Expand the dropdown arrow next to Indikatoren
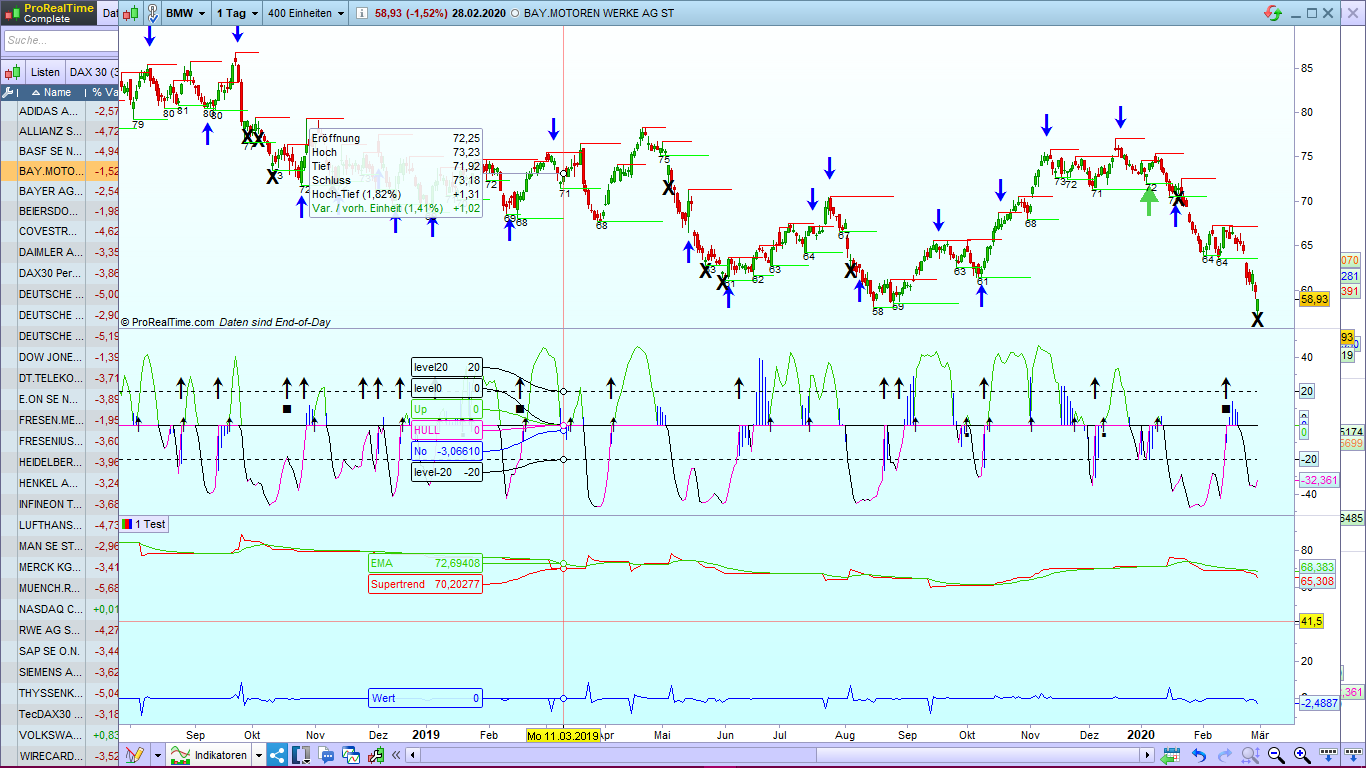Screen dimensions: 1366x768 click(x=259, y=755)
